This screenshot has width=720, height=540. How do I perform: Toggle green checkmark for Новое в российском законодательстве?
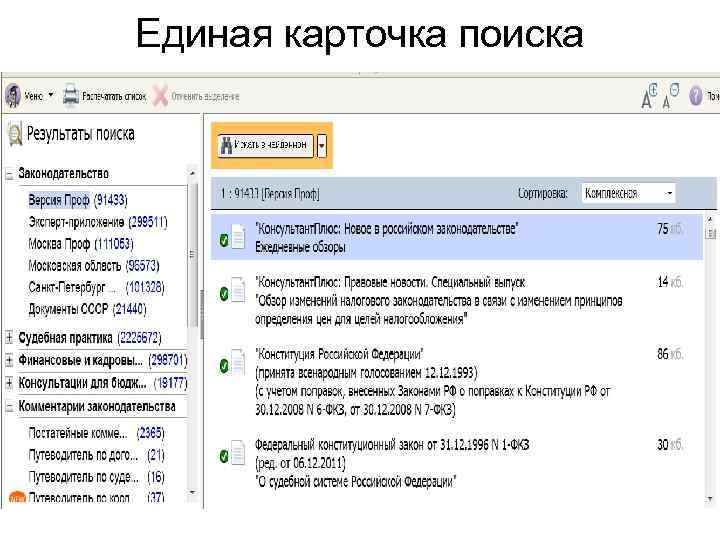224,240
